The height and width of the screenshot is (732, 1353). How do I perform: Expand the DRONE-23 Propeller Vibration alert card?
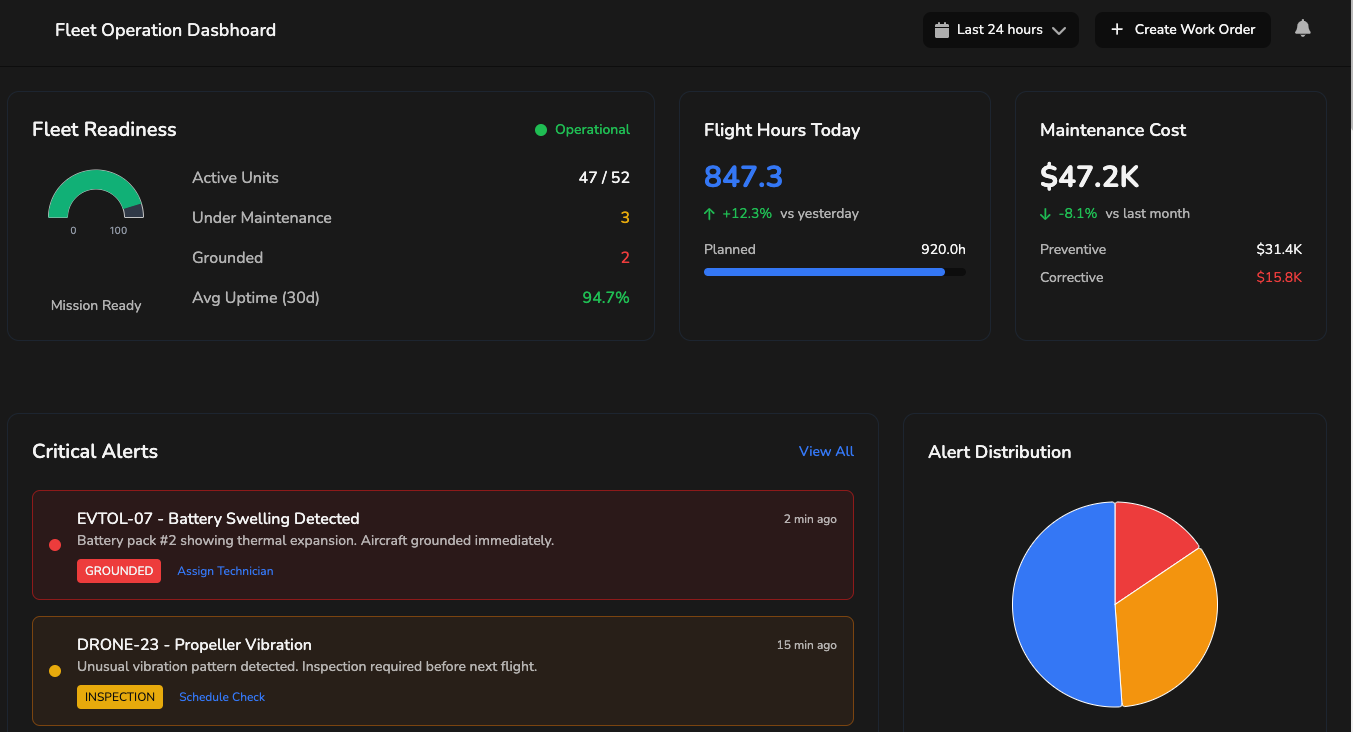[443, 671]
